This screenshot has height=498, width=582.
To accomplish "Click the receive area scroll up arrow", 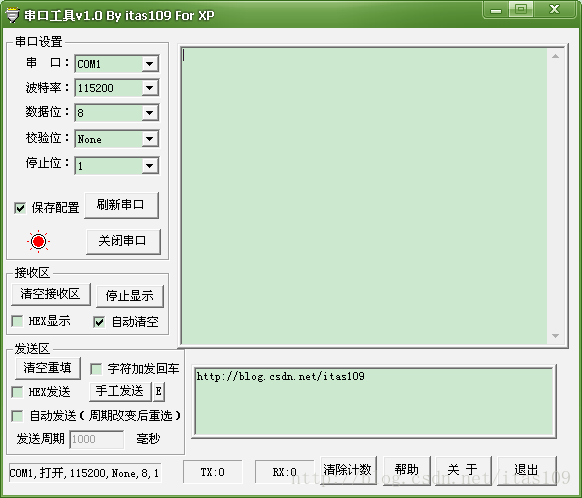I will (556, 56).
